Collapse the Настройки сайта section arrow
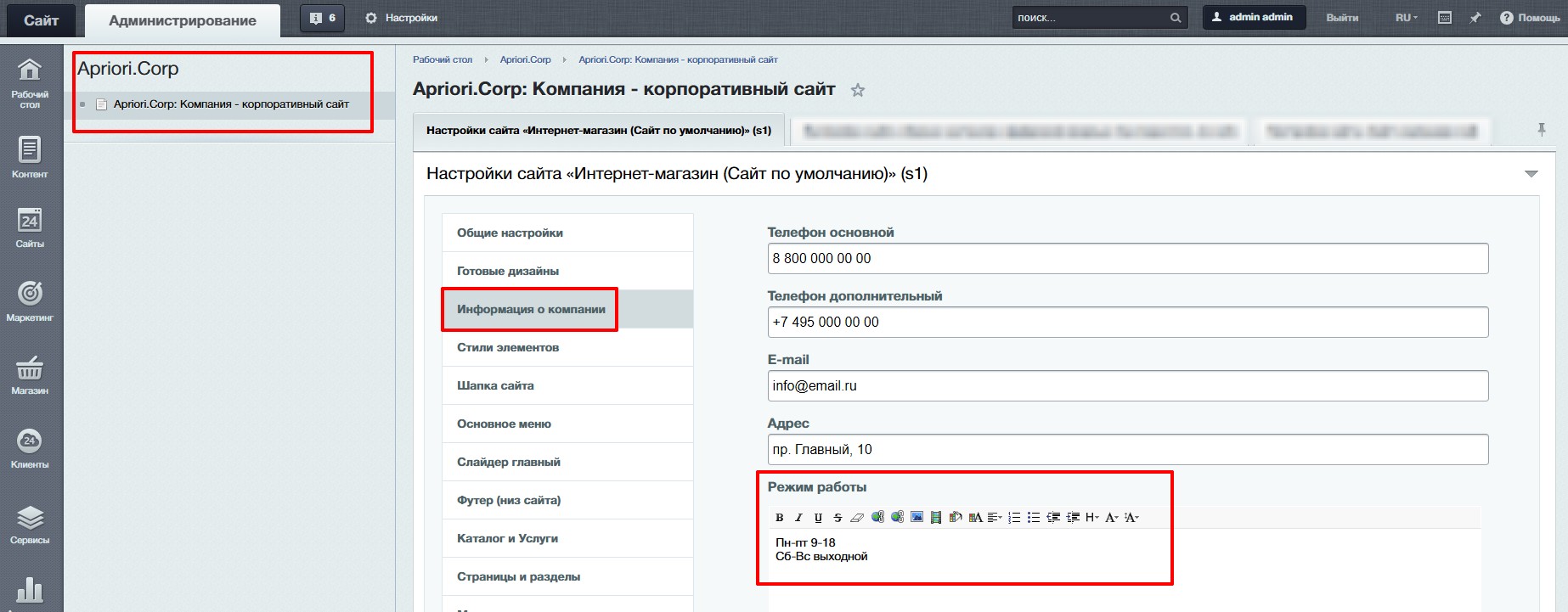The image size is (1568, 612). pyautogui.click(x=1531, y=174)
